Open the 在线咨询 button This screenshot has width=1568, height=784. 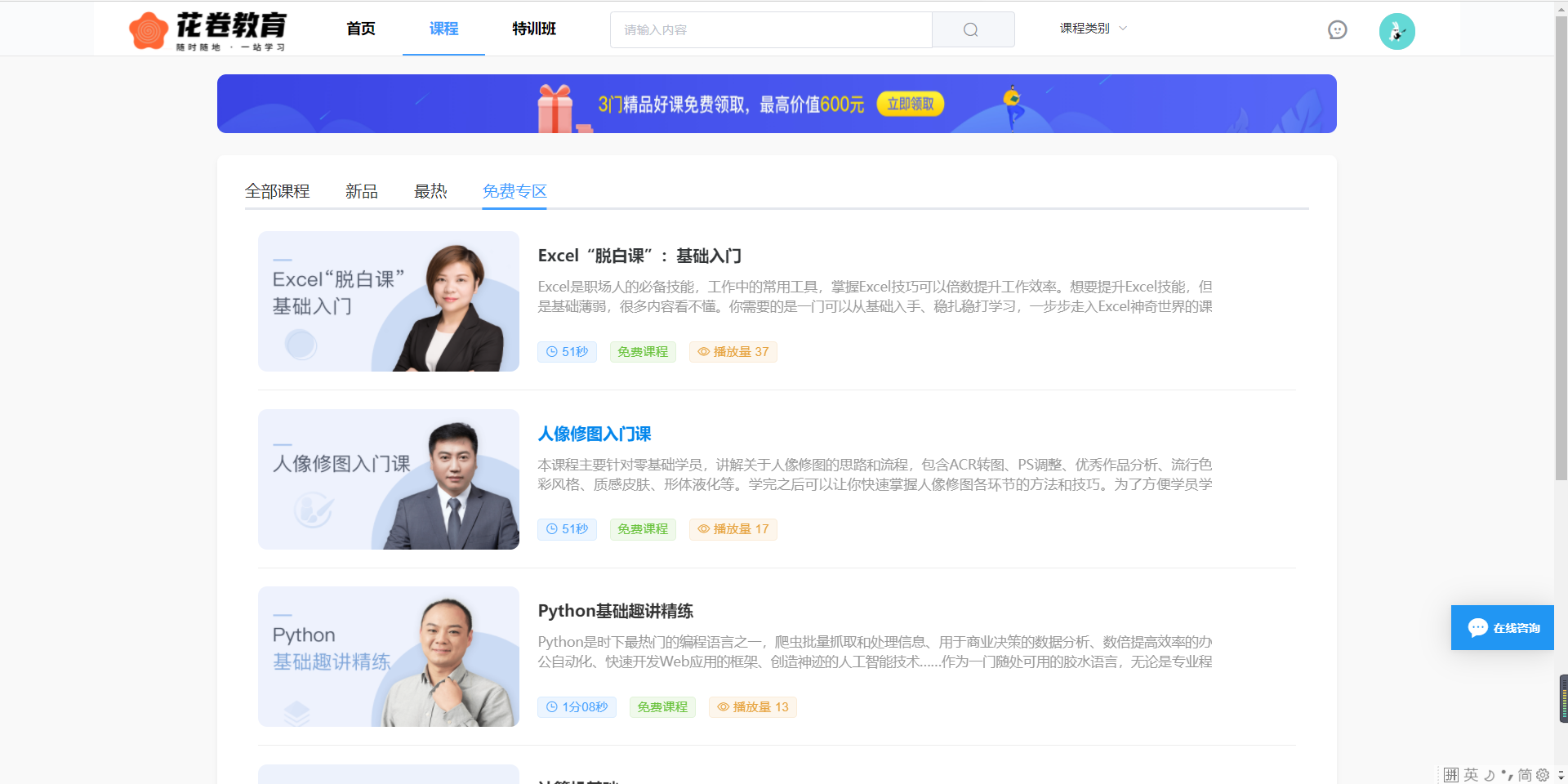(x=1503, y=627)
